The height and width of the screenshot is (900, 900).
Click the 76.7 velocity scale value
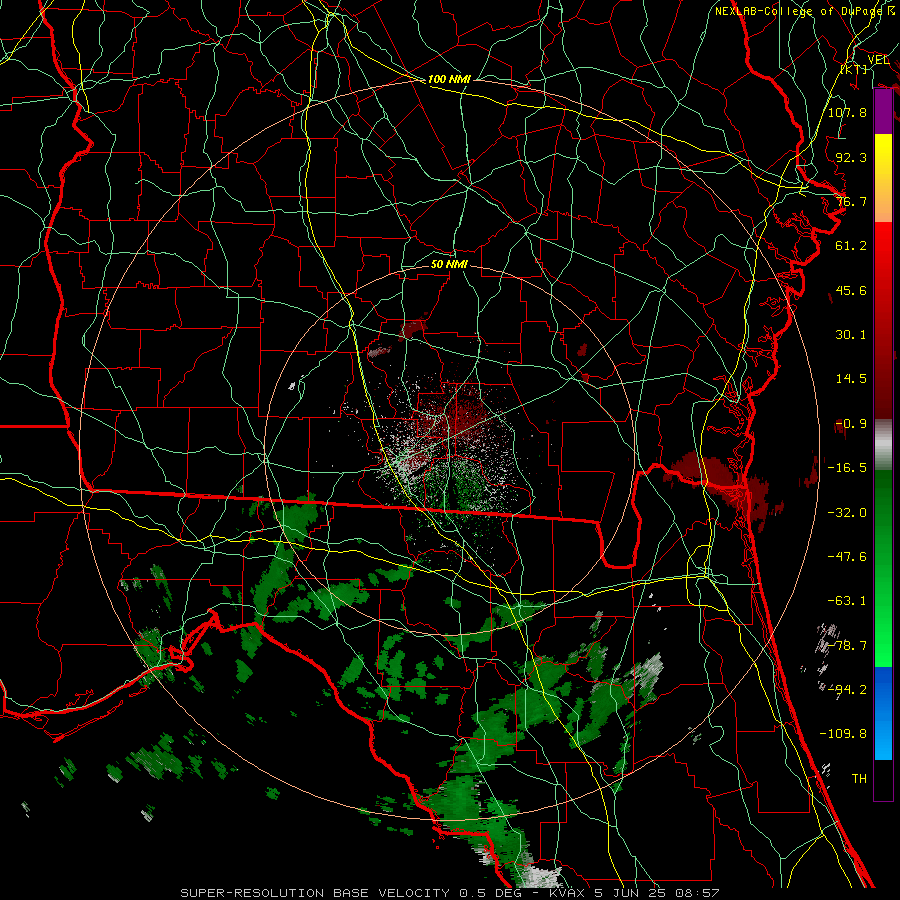(x=851, y=201)
